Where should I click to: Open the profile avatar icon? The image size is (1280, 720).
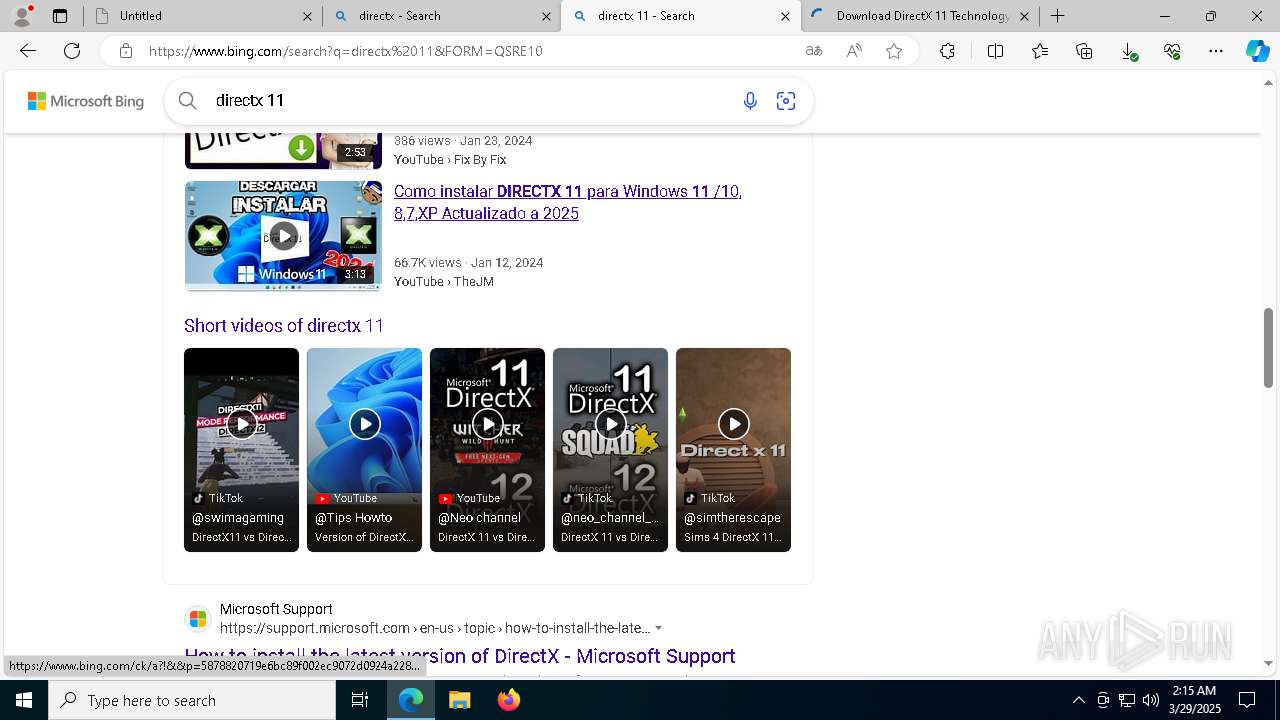pos(22,16)
